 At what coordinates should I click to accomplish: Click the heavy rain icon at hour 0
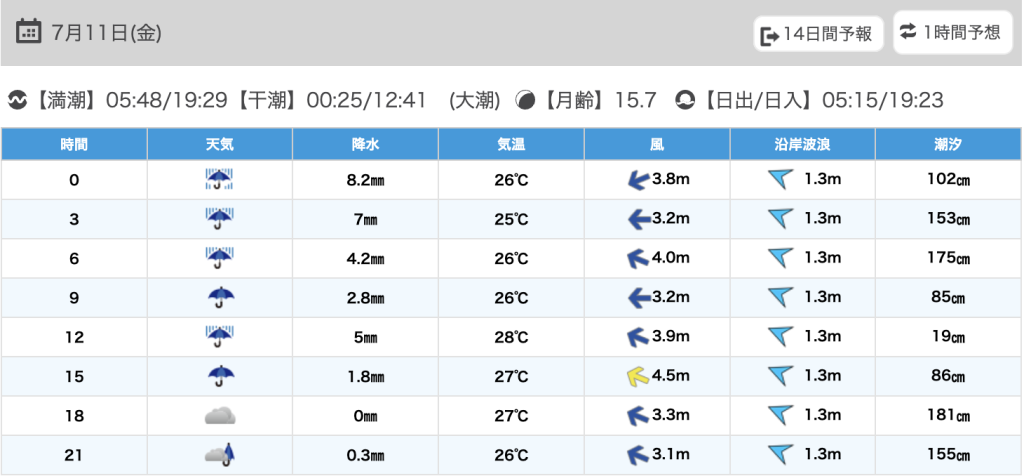(219, 180)
